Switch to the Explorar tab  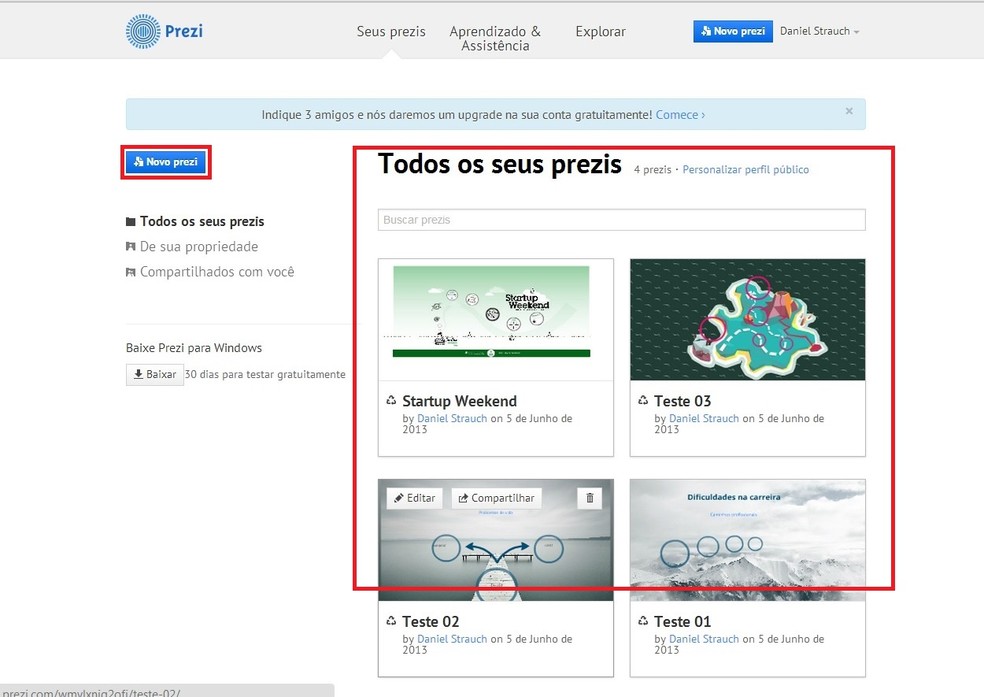tap(599, 31)
